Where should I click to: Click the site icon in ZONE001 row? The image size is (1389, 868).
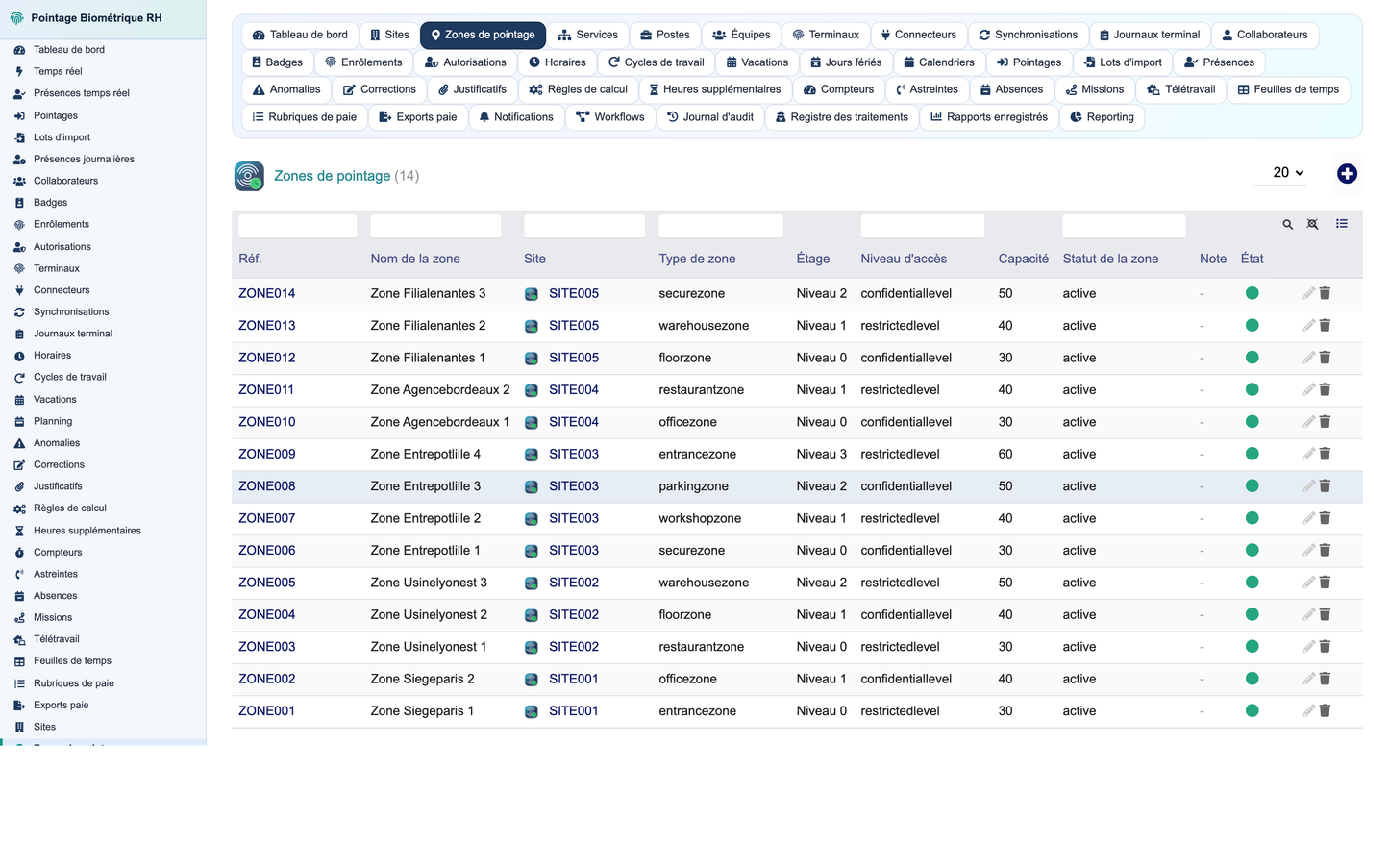(x=532, y=711)
